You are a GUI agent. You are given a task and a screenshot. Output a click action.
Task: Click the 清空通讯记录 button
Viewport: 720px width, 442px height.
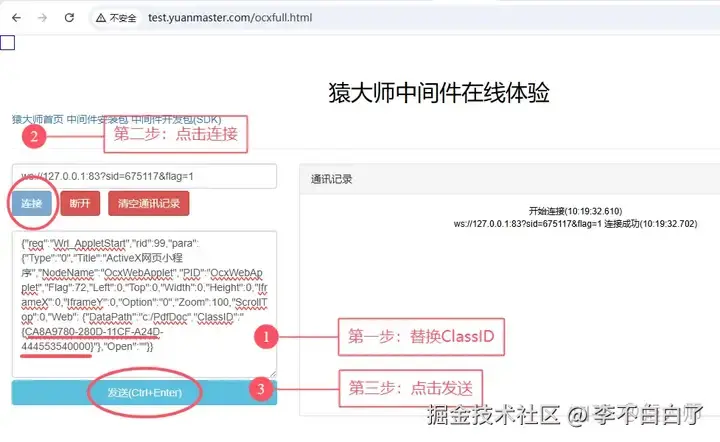tap(149, 203)
